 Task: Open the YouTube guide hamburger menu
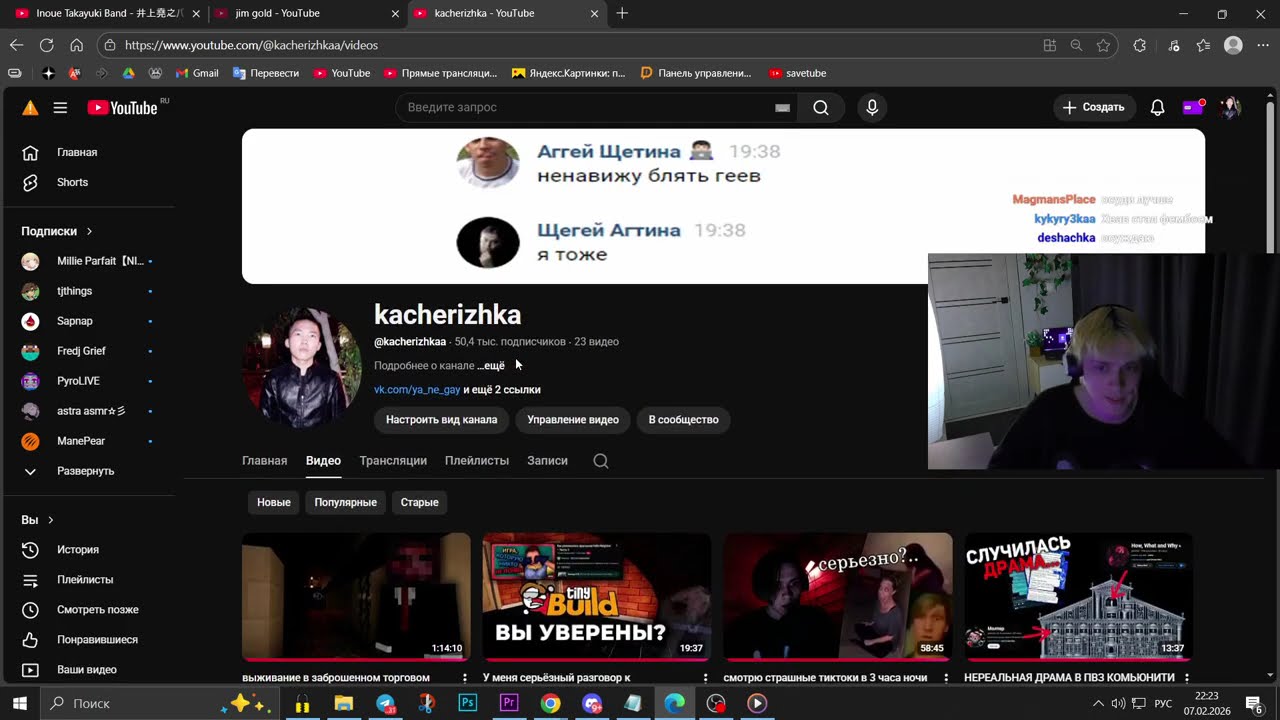(x=60, y=108)
